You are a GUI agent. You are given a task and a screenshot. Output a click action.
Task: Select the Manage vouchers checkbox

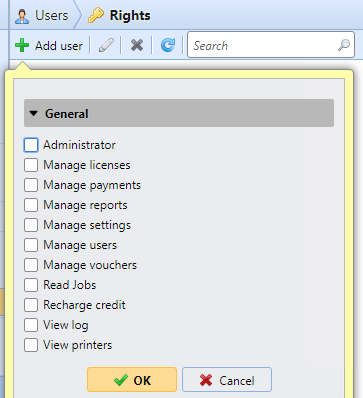tap(31, 265)
